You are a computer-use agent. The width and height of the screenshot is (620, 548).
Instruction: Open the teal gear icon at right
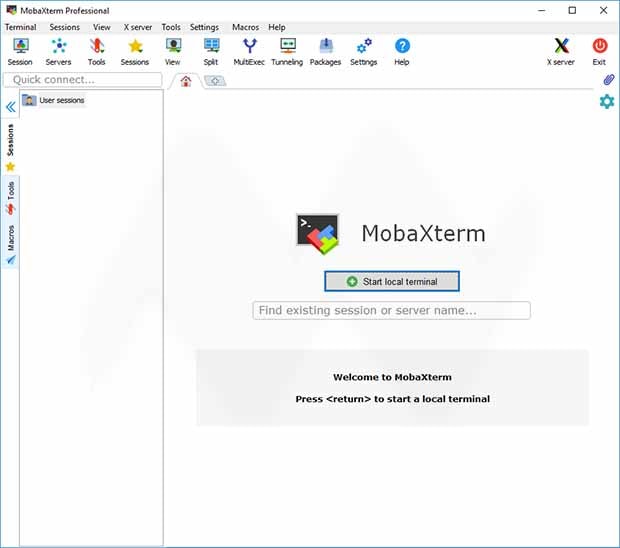point(607,102)
